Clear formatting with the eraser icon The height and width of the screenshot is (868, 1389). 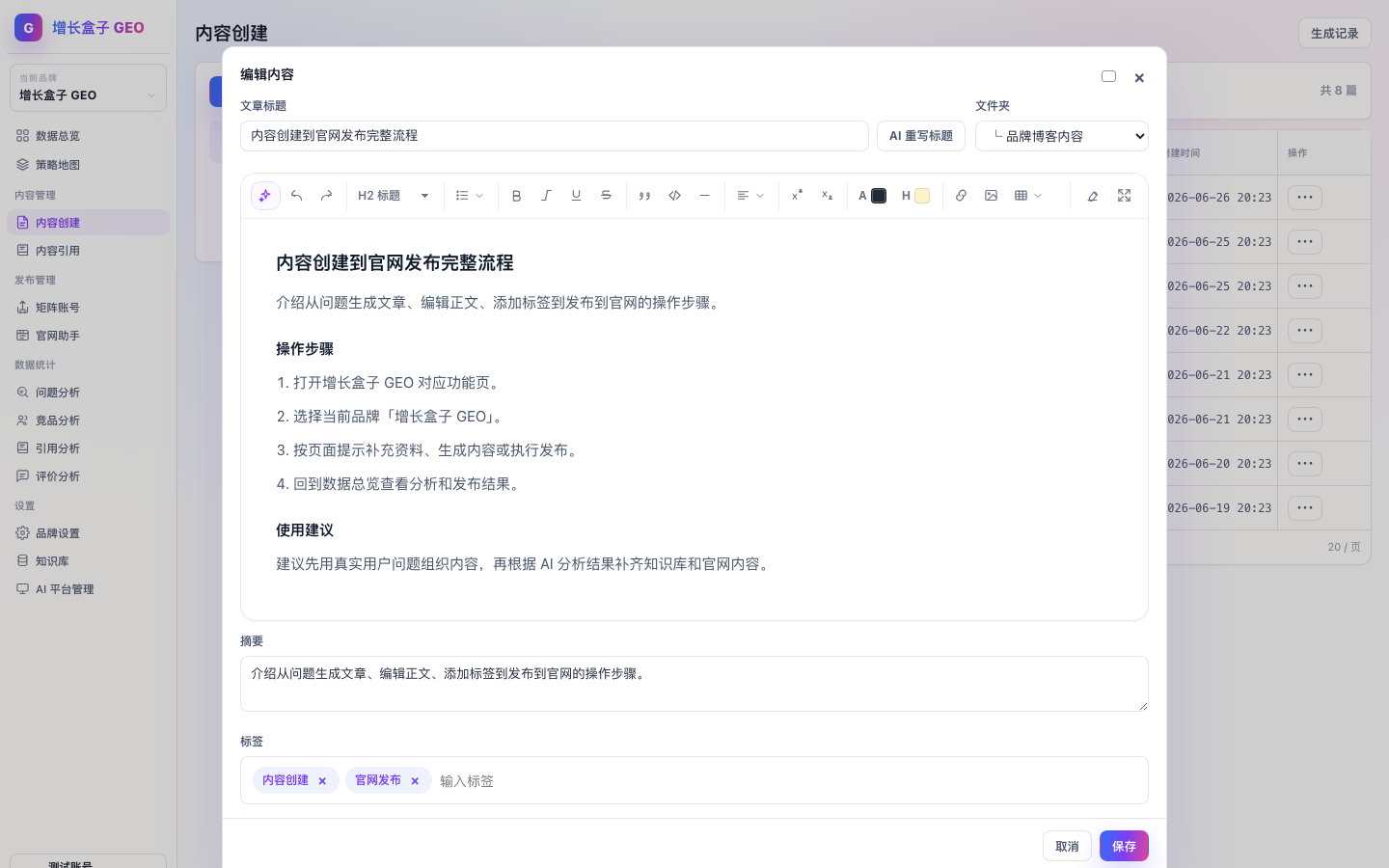(1093, 196)
